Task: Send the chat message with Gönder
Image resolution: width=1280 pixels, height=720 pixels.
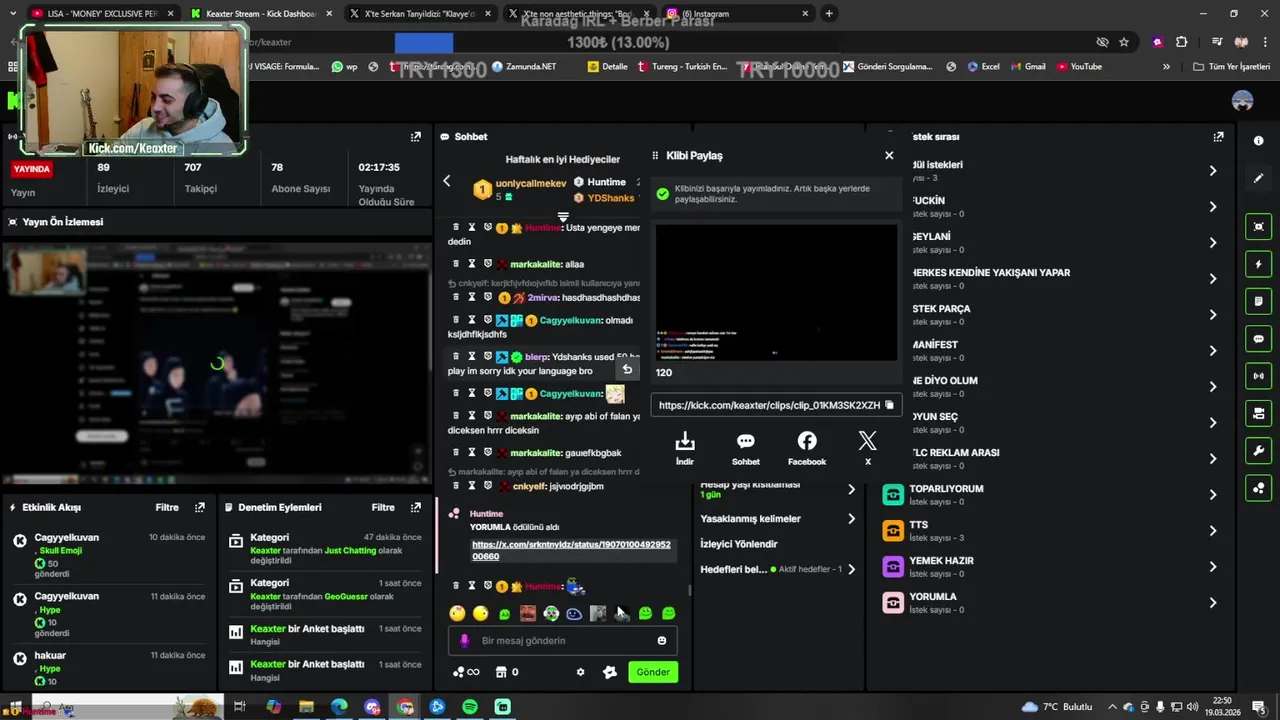Action: point(653,672)
